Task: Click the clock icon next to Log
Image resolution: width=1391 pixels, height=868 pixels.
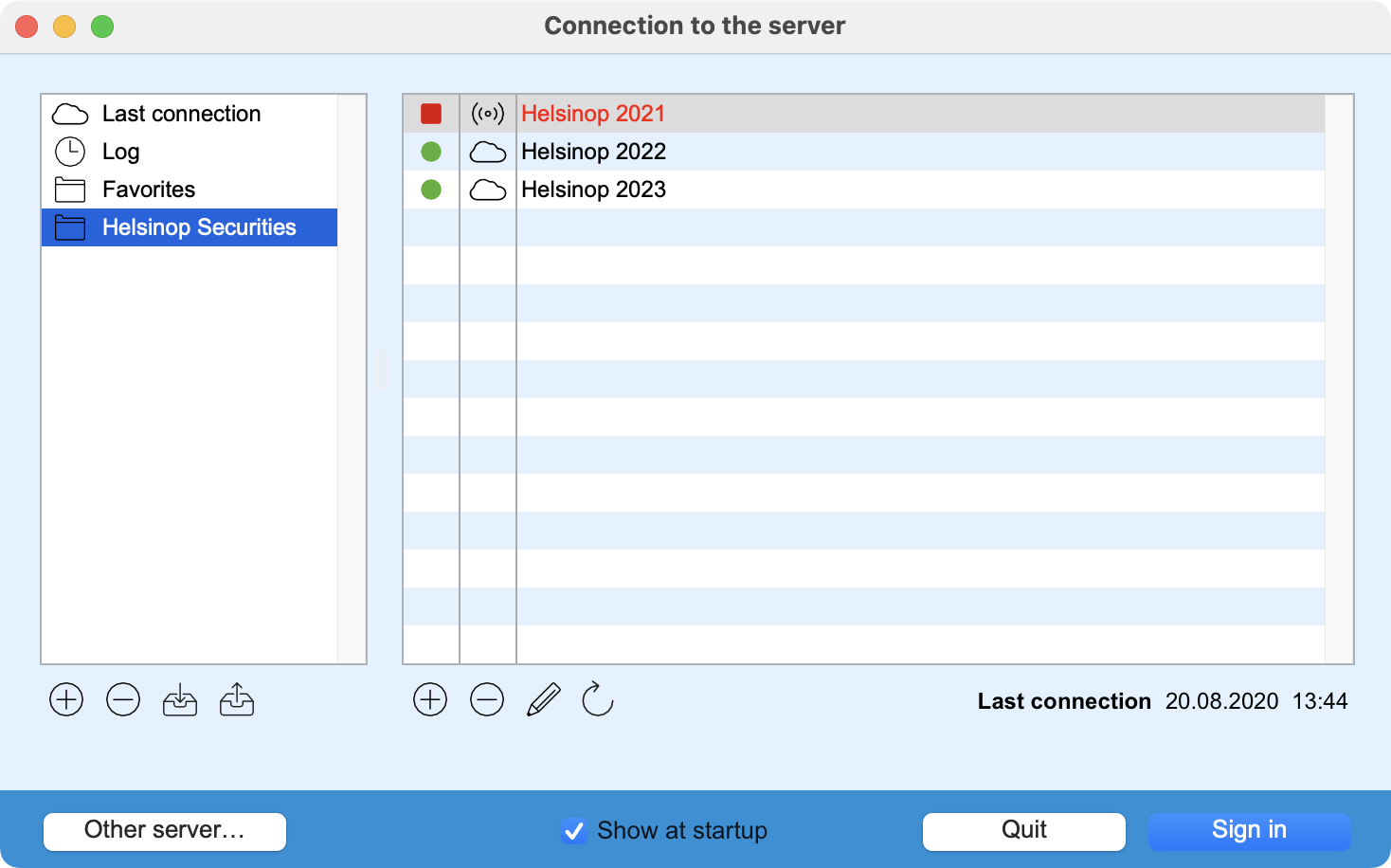Action: click(x=70, y=152)
